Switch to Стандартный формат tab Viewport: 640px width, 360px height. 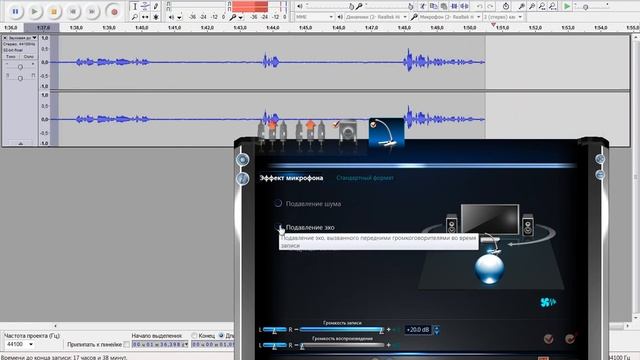(365, 178)
